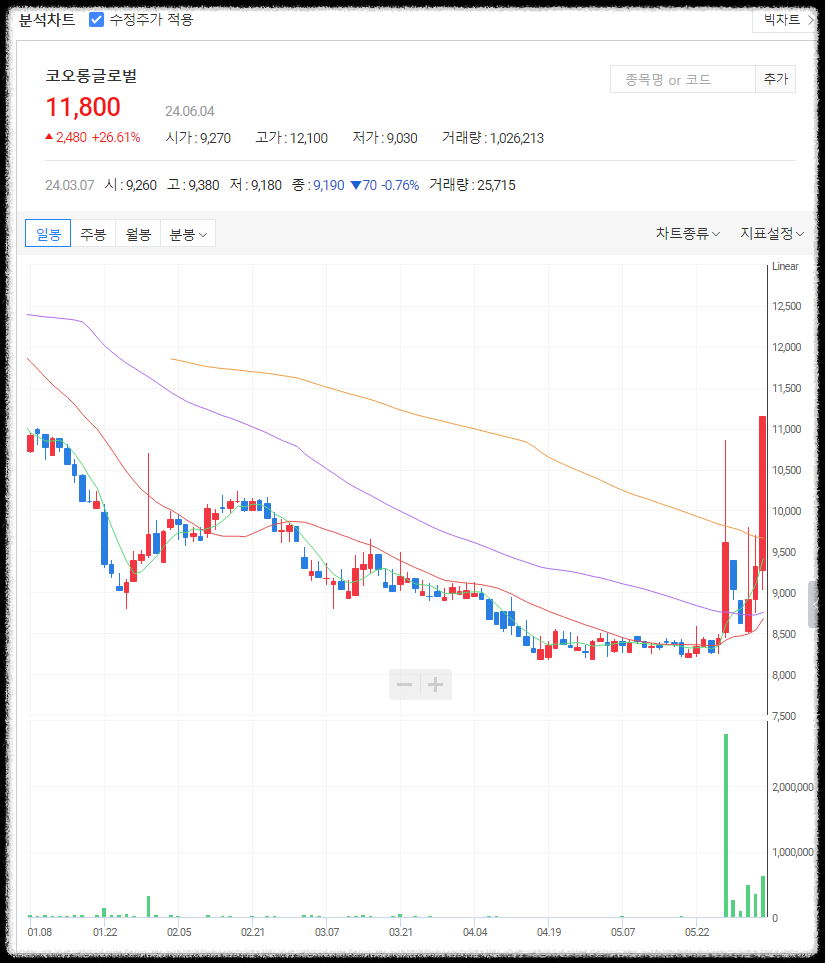
Task: Click the 2,000,000 volume axis label
Action: coord(792,787)
